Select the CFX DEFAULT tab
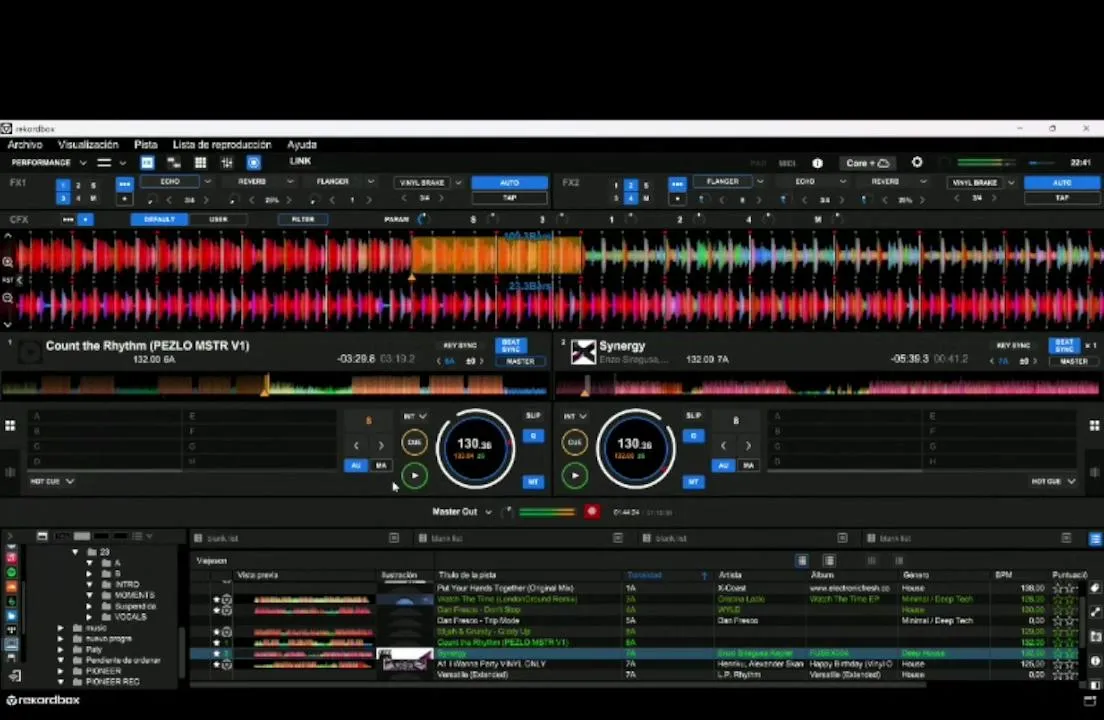 pyautogui.click(x=159, y=220)
